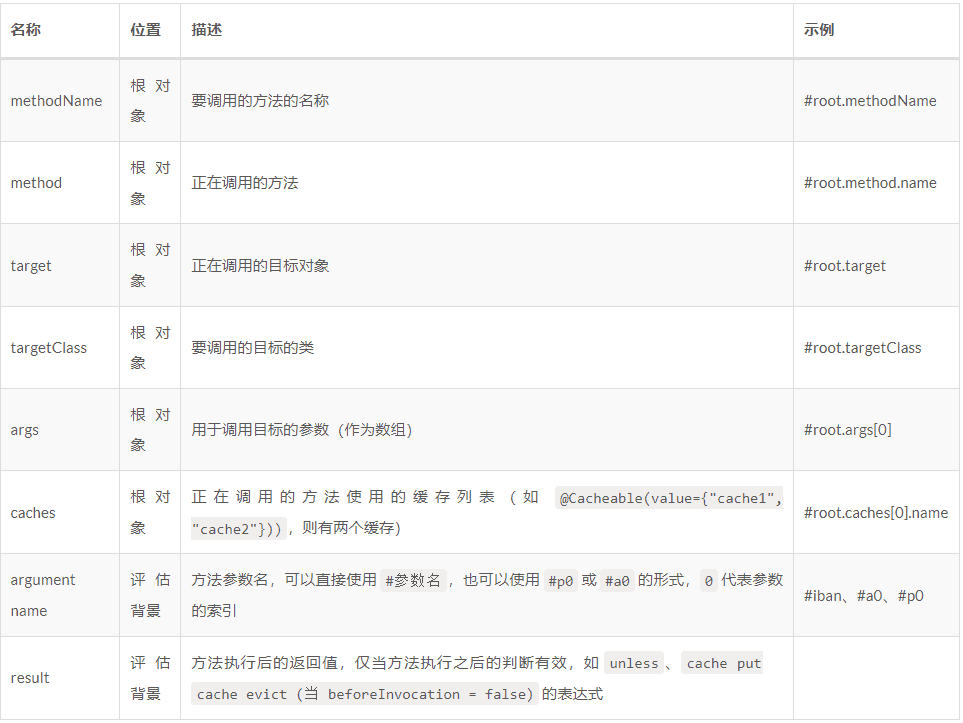Click the "cache put" inline code tag
Viewport: 963px width, 723px height.
724,663
